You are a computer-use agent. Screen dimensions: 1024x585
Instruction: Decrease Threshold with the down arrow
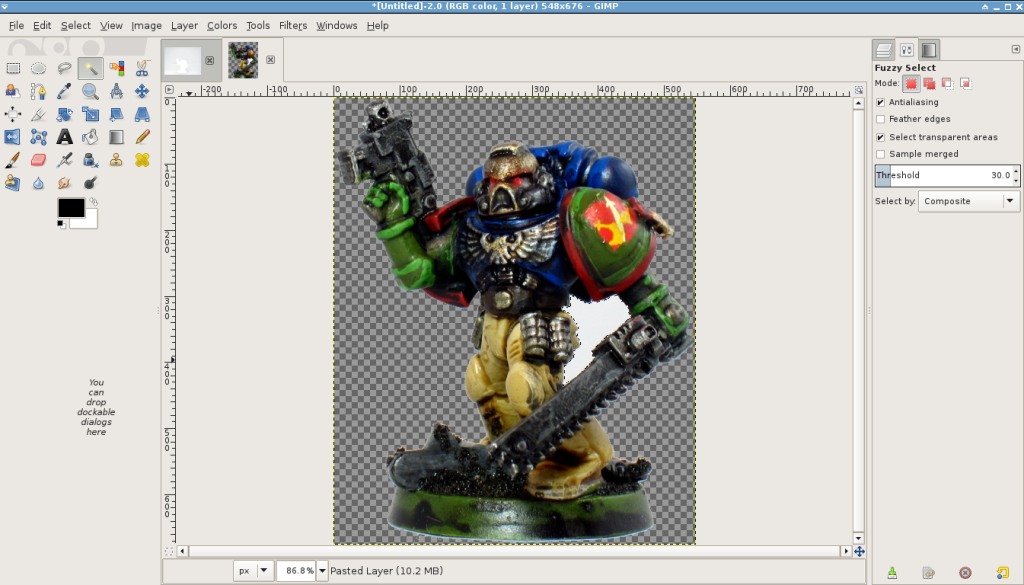click(1016, 179)
